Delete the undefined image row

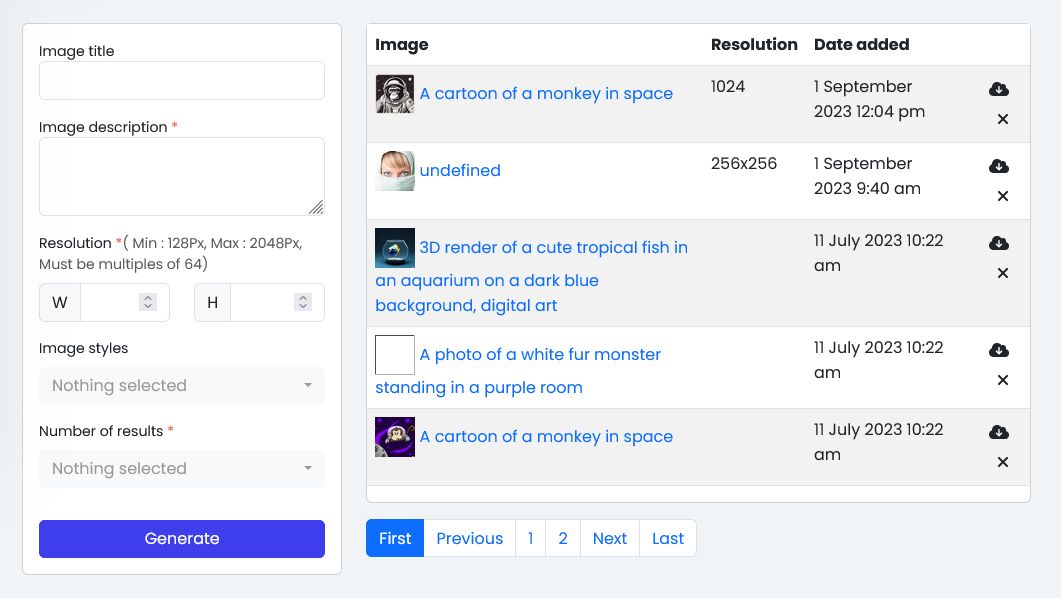[x=1003, y=196]
